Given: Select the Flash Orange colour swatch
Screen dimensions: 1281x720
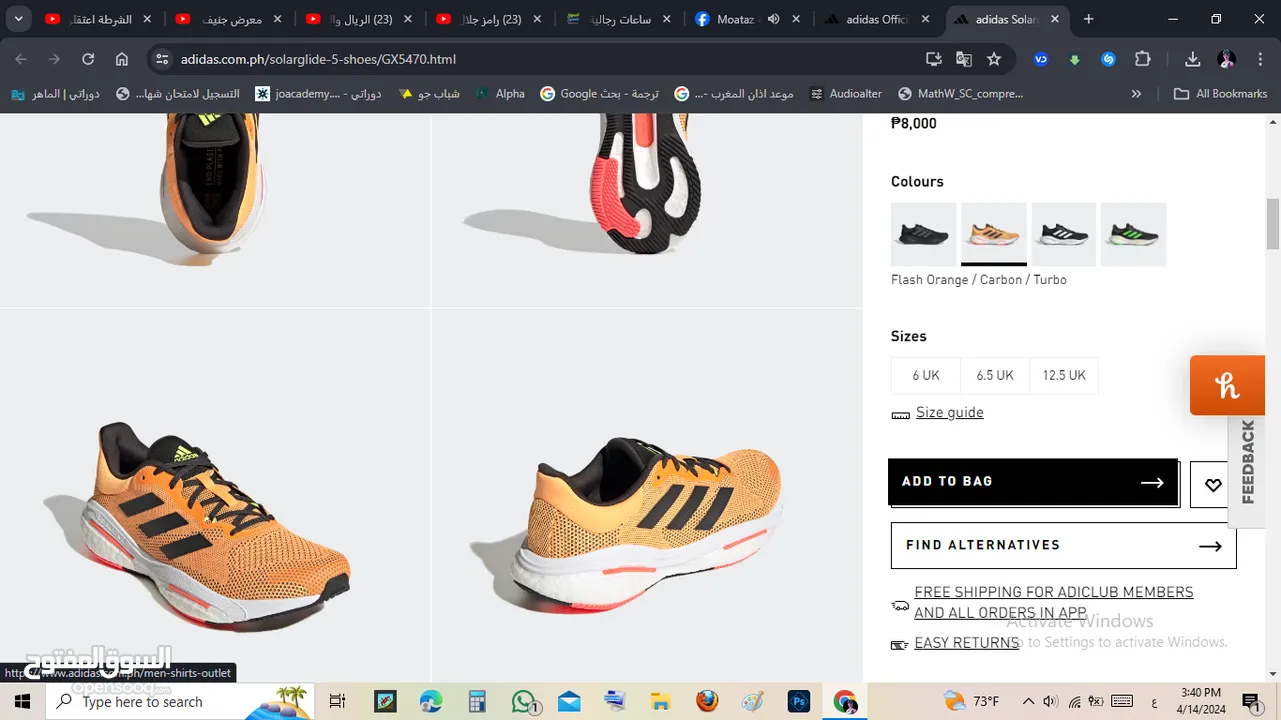Looking at the screenshot, I should [994, 234].
